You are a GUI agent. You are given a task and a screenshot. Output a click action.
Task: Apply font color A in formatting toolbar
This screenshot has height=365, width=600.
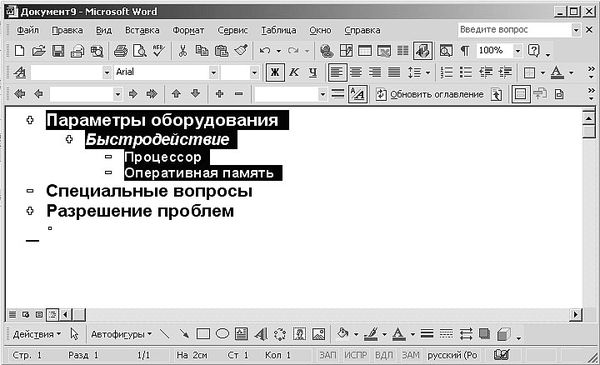[x=557, y=72]
